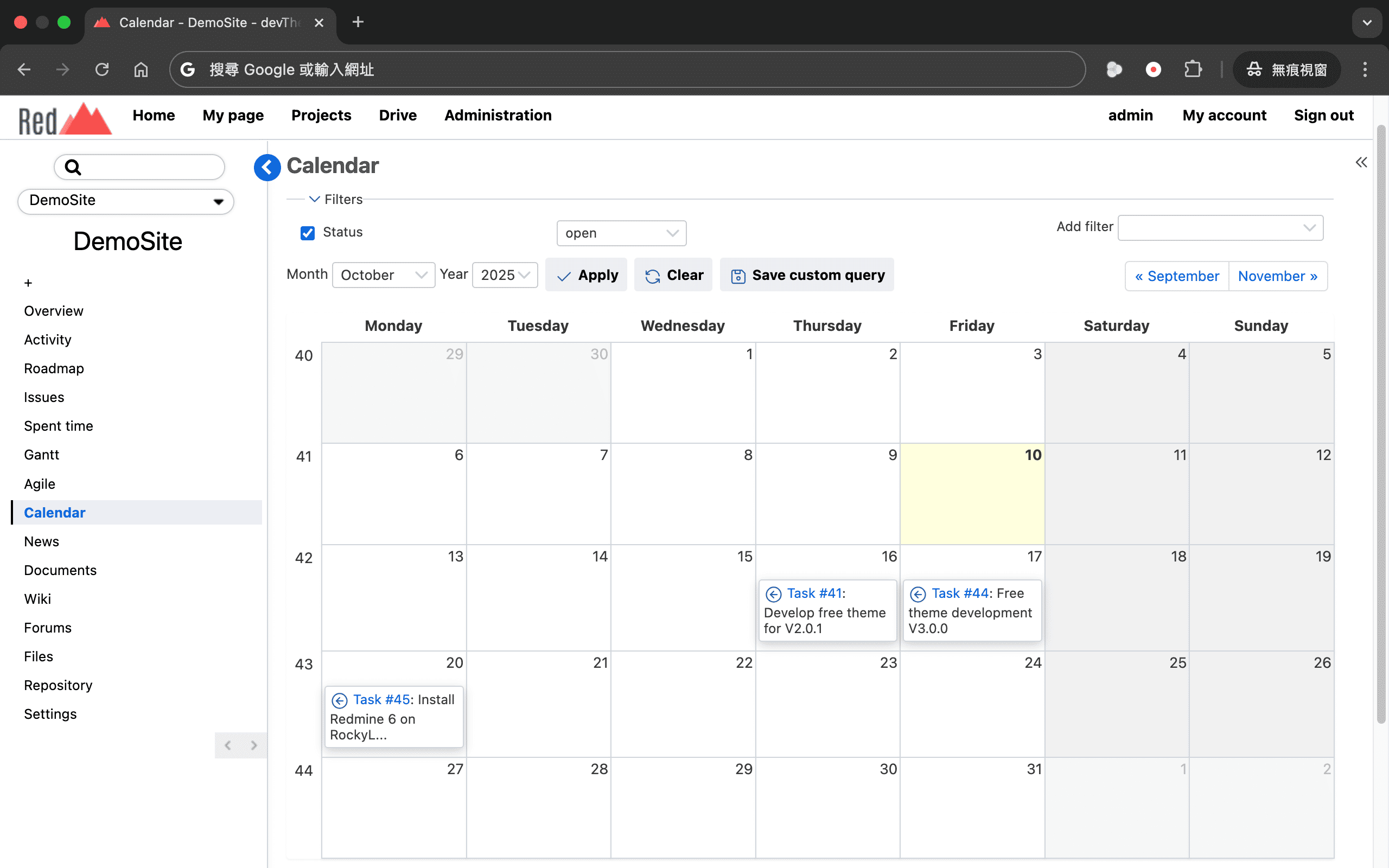Click the sidebar search magnifier icon

click(x=73, y=167)
